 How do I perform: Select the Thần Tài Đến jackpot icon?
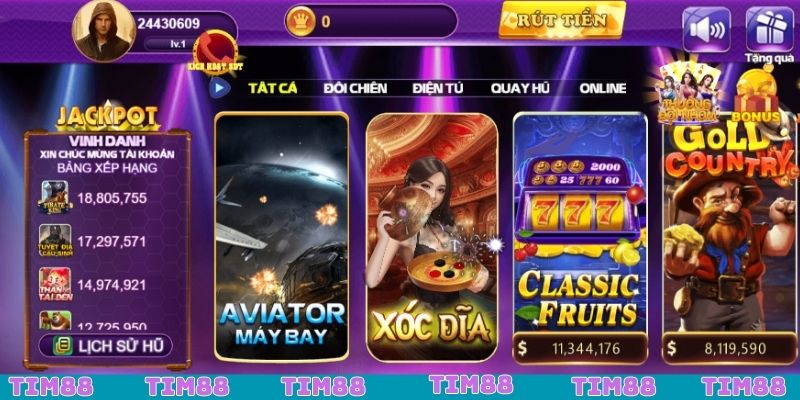tap(56, 284)
